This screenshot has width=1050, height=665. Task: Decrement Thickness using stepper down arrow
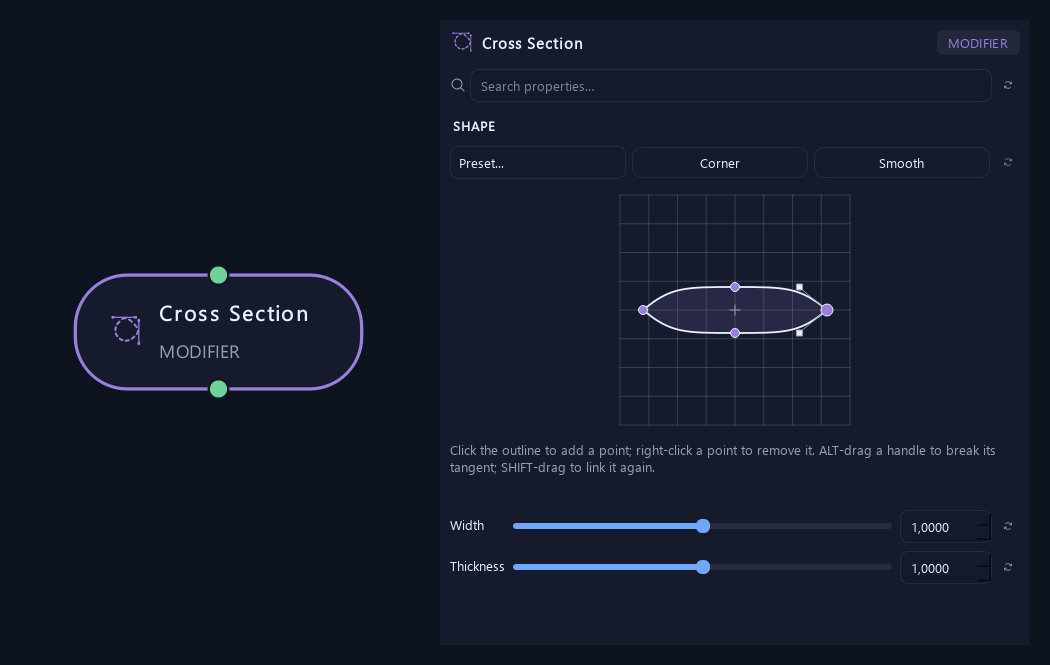pyautogui.click(x=984, y=575)
